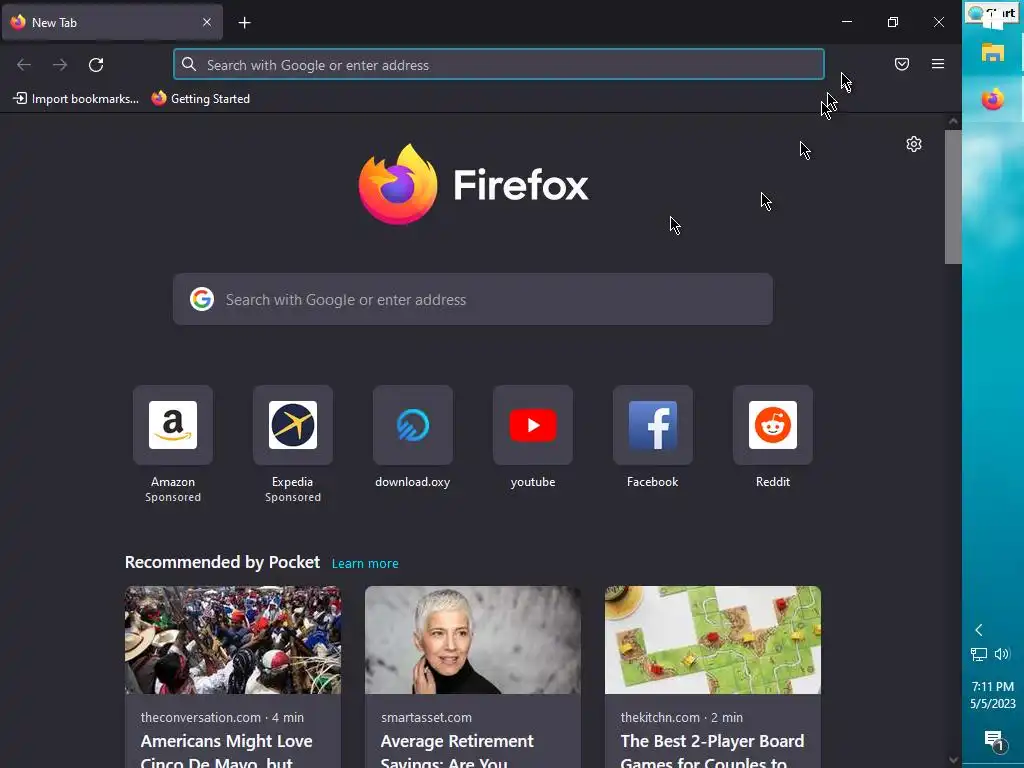Image resolution: width=1024 pixels, height=768 pixels.
Task: Open Getting Started bookmark
Action: point(200,99)
